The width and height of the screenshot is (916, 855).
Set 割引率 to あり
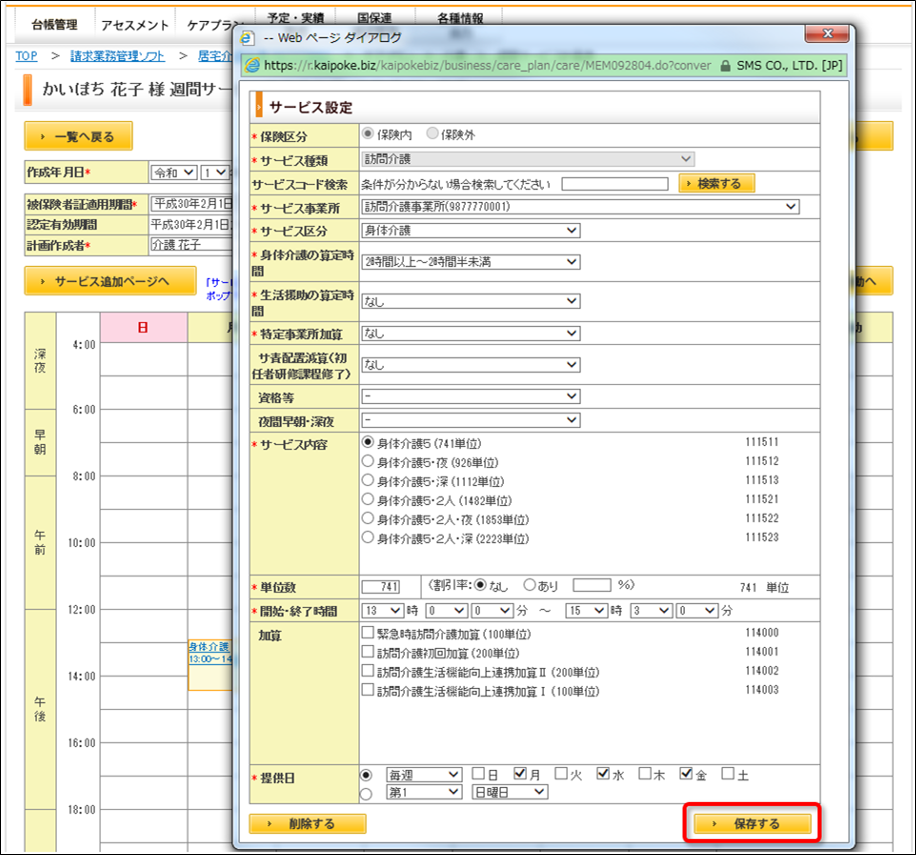click(x=529, y=584)
